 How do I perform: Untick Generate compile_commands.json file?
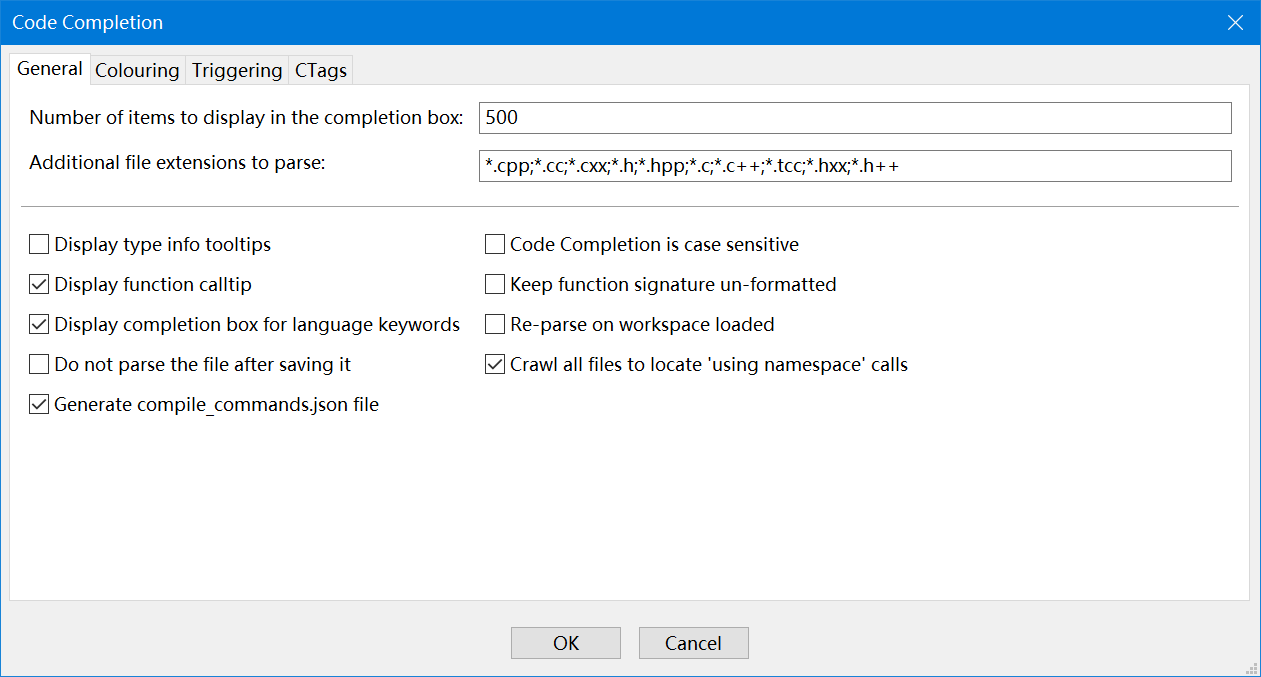39,405
